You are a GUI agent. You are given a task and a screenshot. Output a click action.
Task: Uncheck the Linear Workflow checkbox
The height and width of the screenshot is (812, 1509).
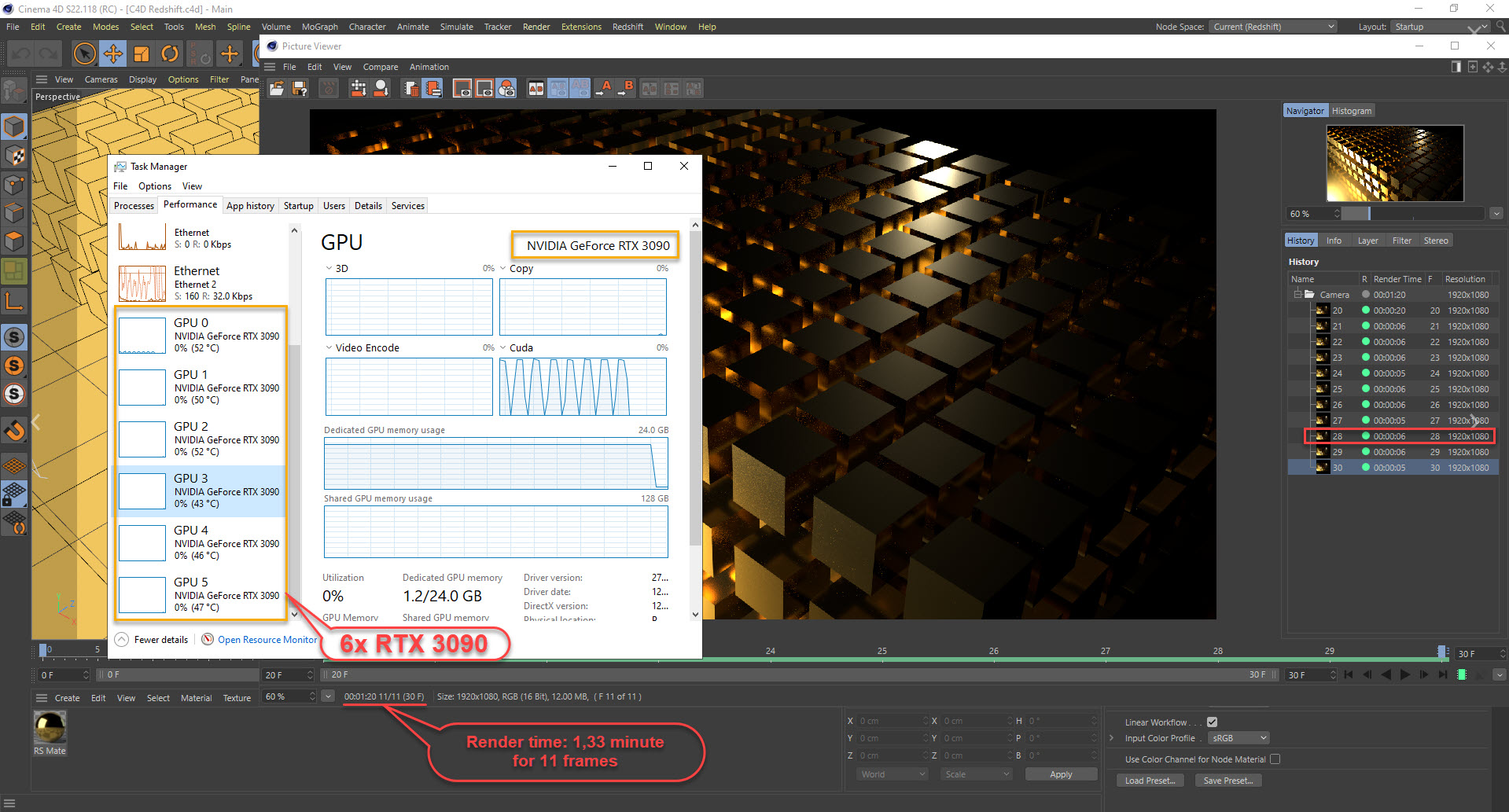1212,722
